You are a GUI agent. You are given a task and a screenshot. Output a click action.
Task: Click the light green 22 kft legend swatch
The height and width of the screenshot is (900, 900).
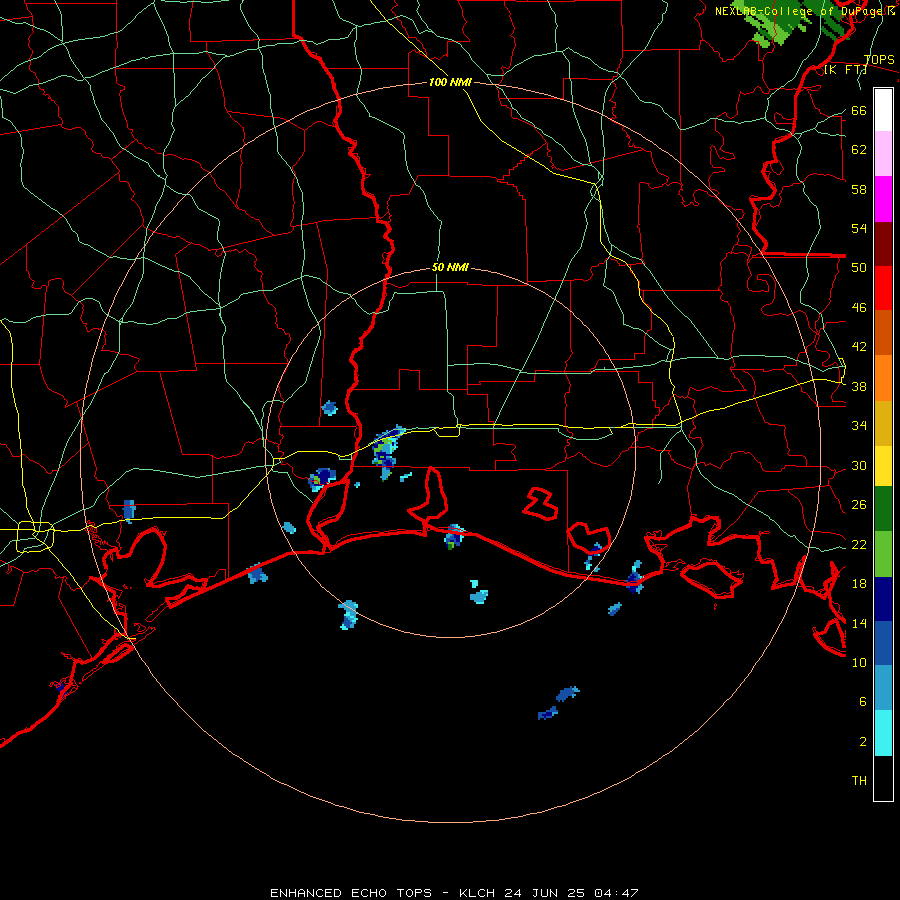coord(883,554)
